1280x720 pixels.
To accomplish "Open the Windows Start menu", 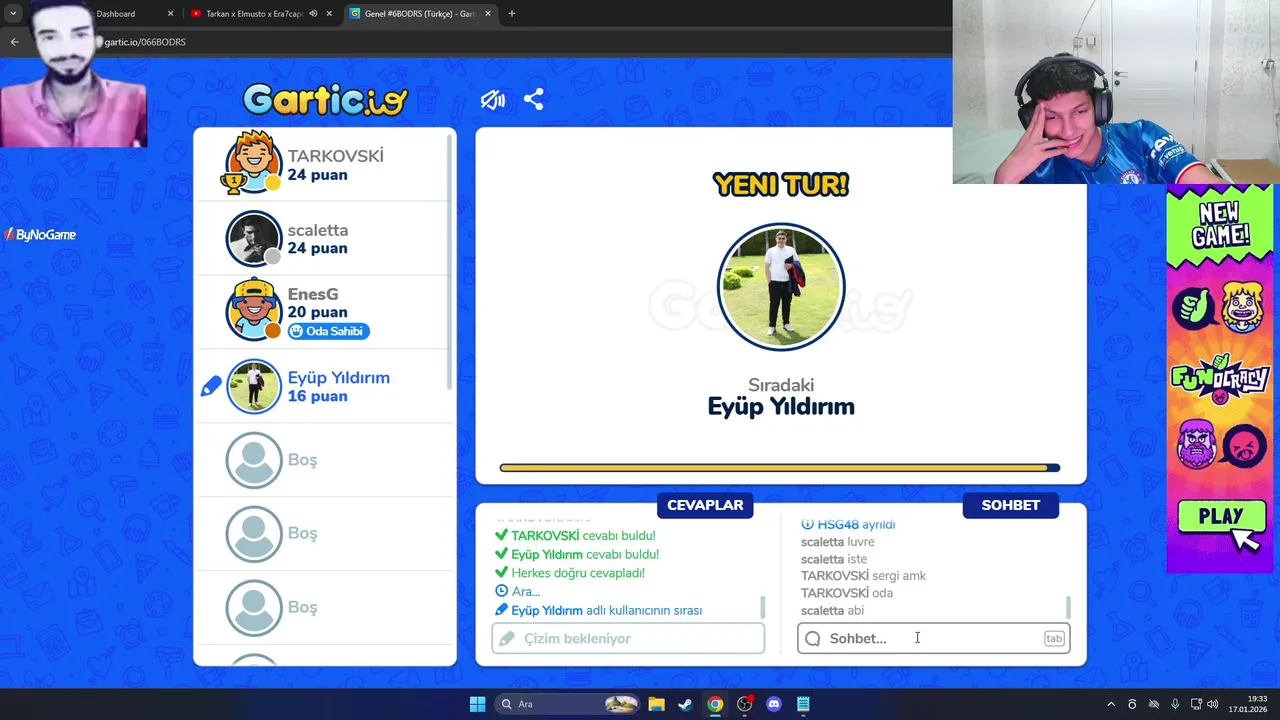I will tap(477, 704).
